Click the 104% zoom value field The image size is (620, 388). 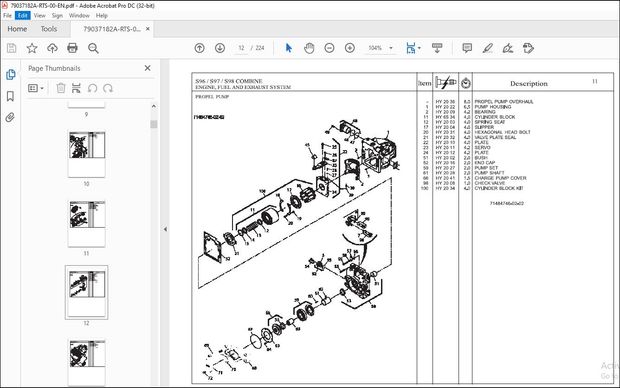[x=375, y=48]
